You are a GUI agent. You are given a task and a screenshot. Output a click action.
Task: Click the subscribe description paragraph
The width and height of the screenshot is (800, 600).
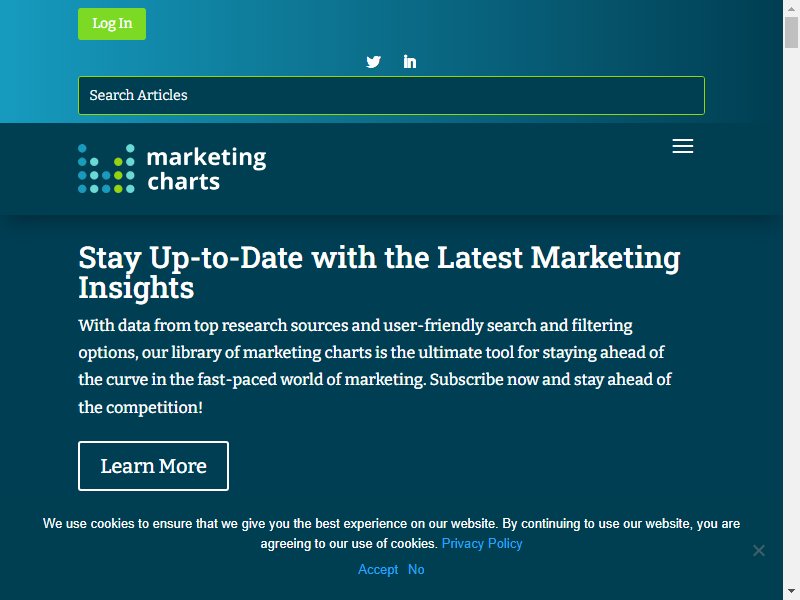[375, 366]
